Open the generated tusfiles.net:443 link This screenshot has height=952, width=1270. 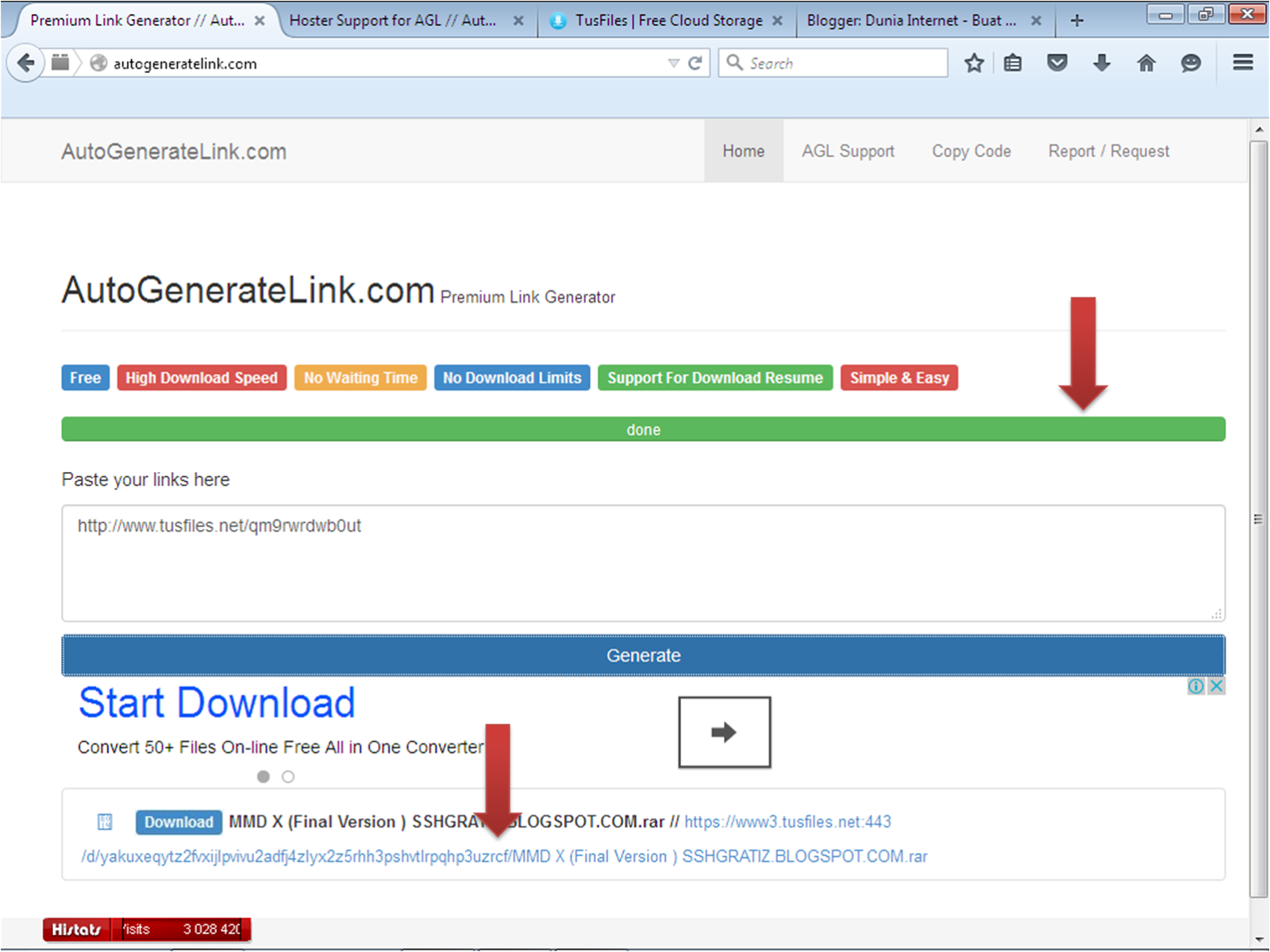(x=787, y=822)
